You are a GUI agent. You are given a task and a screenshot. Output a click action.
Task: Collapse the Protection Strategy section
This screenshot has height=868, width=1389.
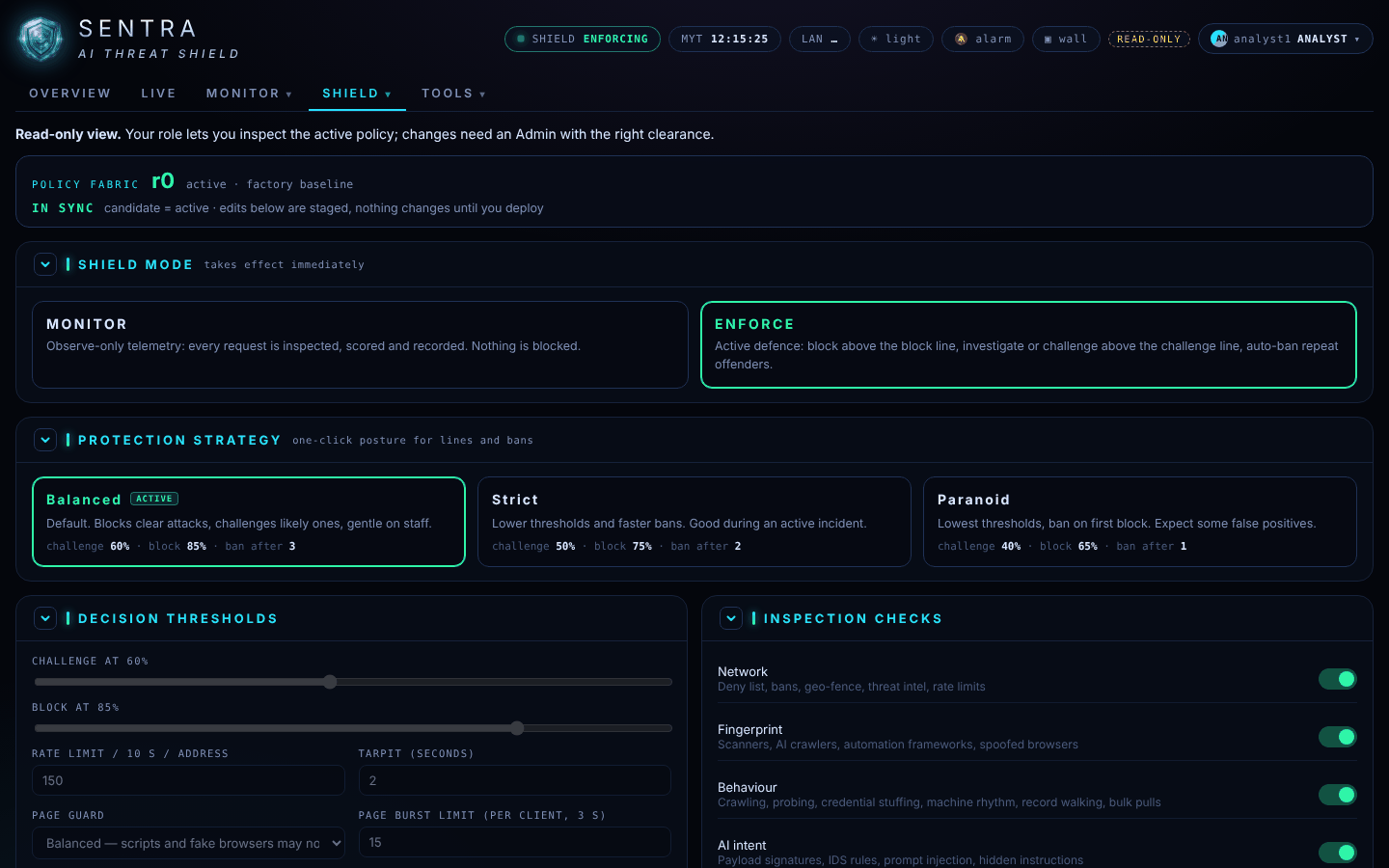coord(45,440)
